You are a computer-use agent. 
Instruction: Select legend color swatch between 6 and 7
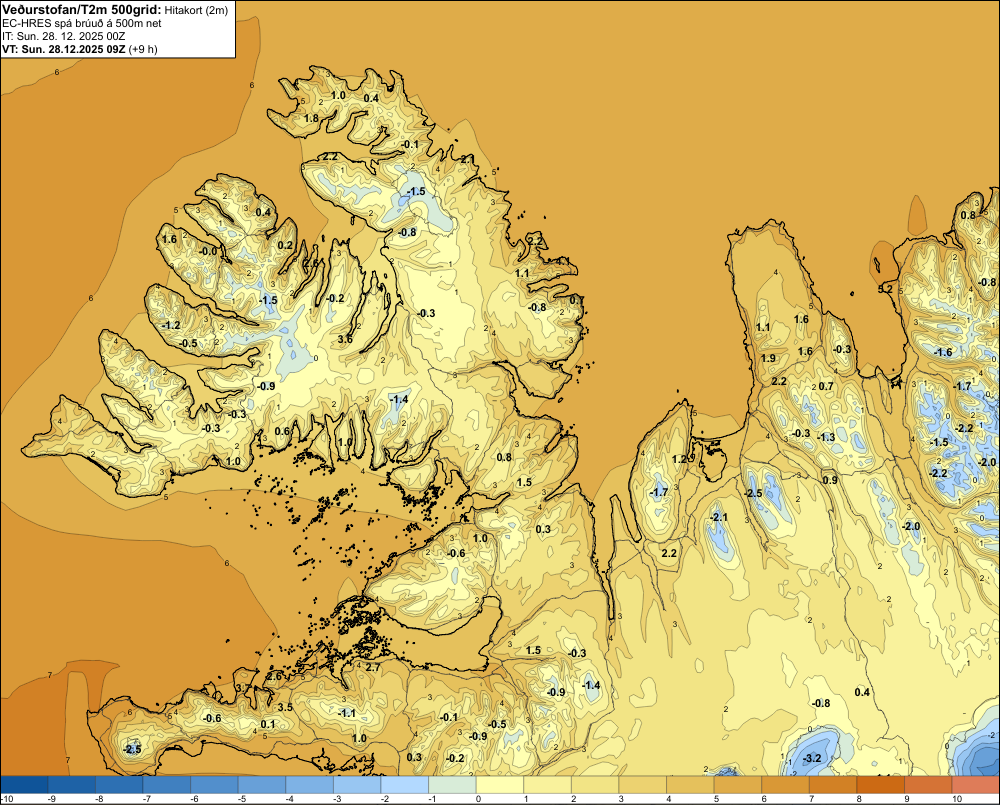point(786,785)
